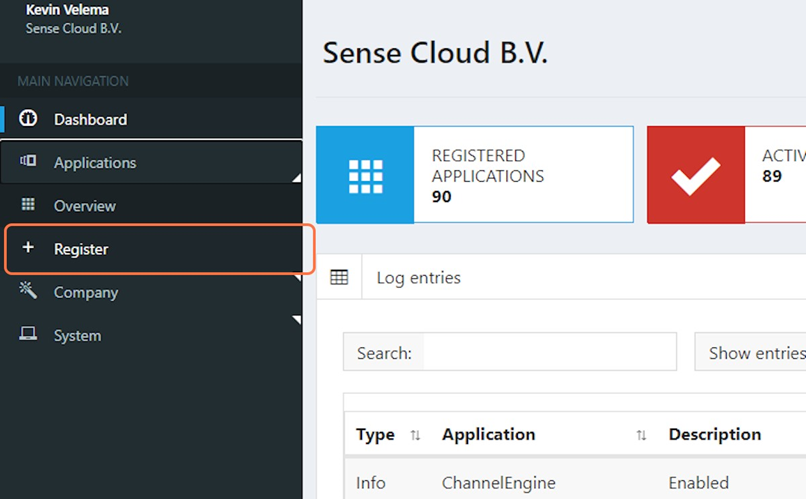Click the Dashboard gauge icon

[28, 118]
